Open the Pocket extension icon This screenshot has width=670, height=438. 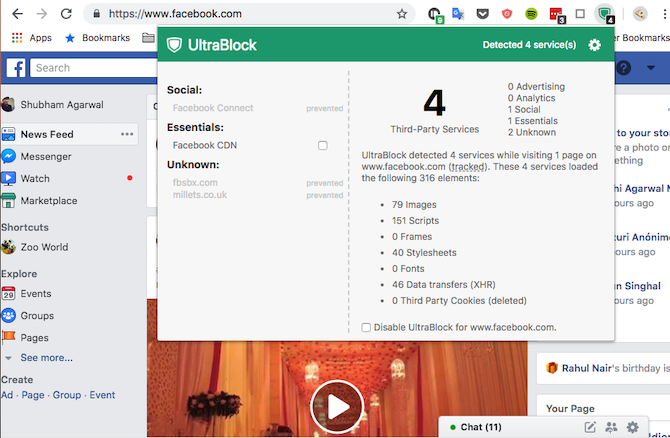point(482,14)
